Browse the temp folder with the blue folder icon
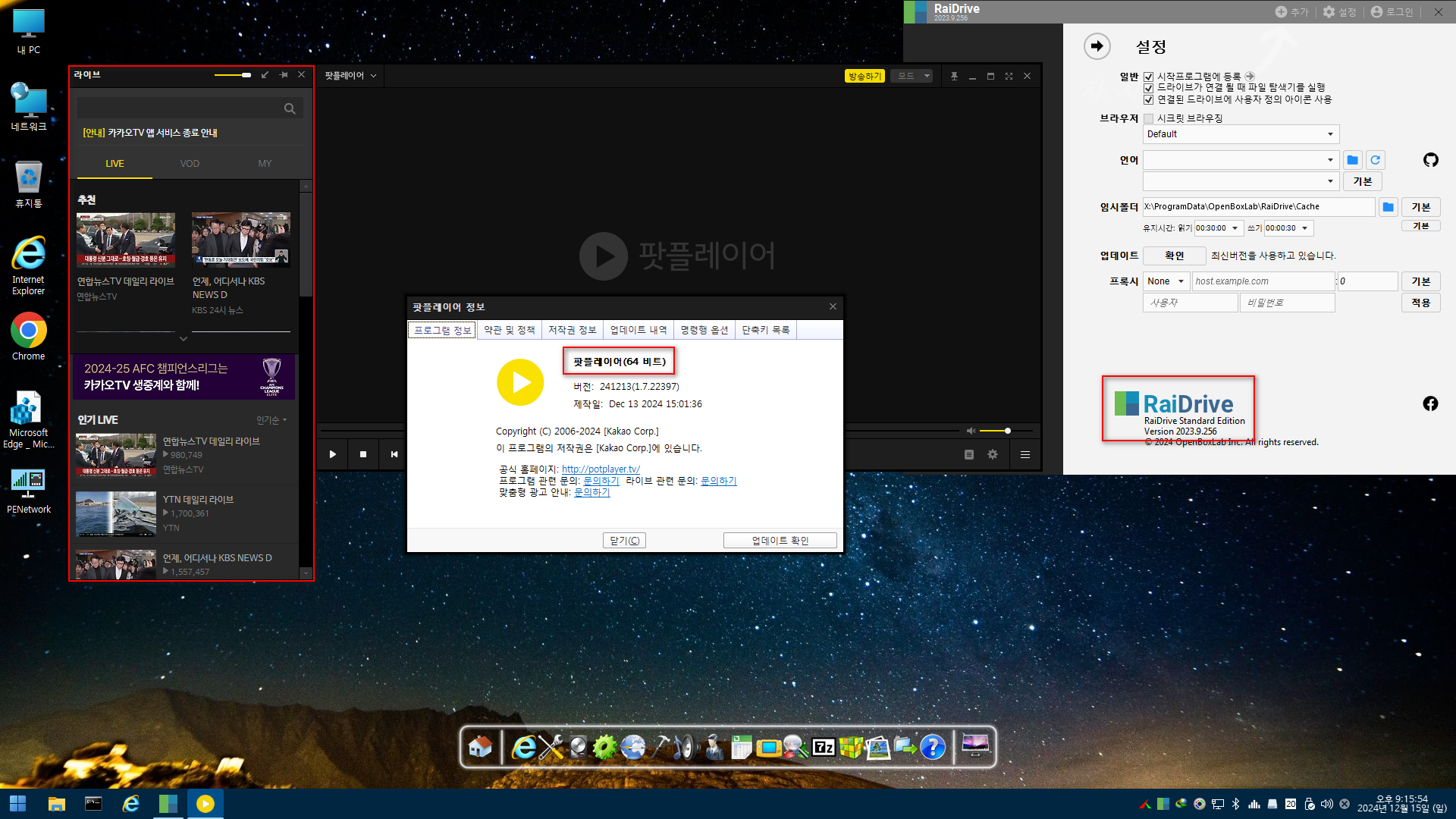Viewport: 1456px width, 819px height. tap(1388, 206)
